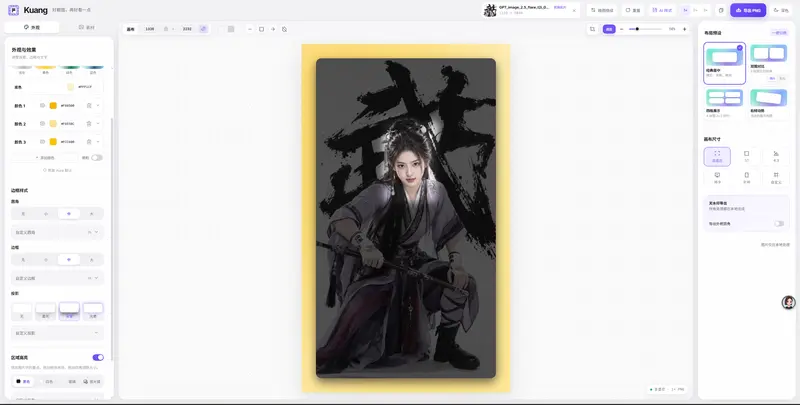Screen dimensions: 800x405
Task: Close the loaded image file chip
Action: [574, 10]
